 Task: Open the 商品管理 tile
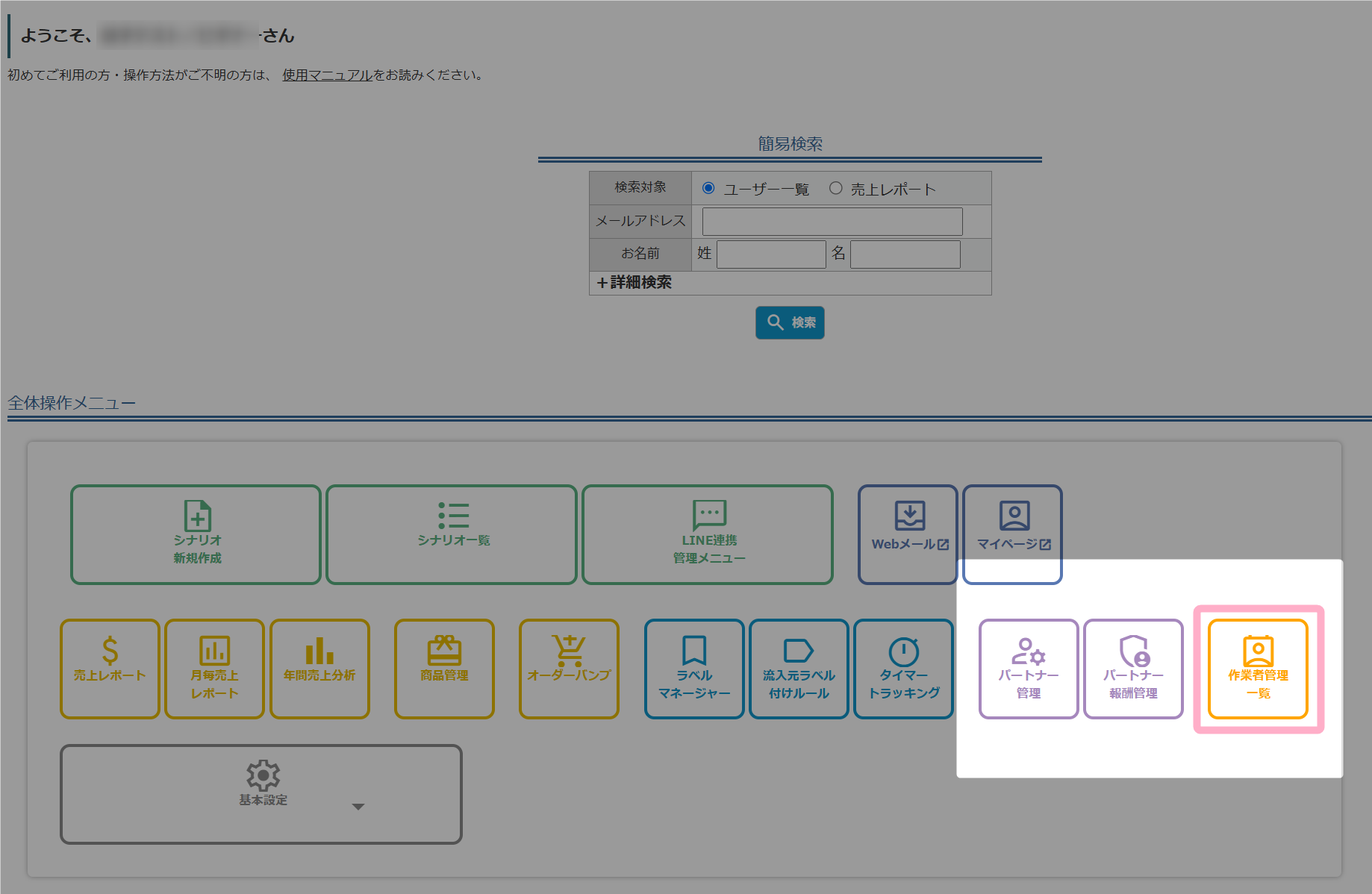444,669
